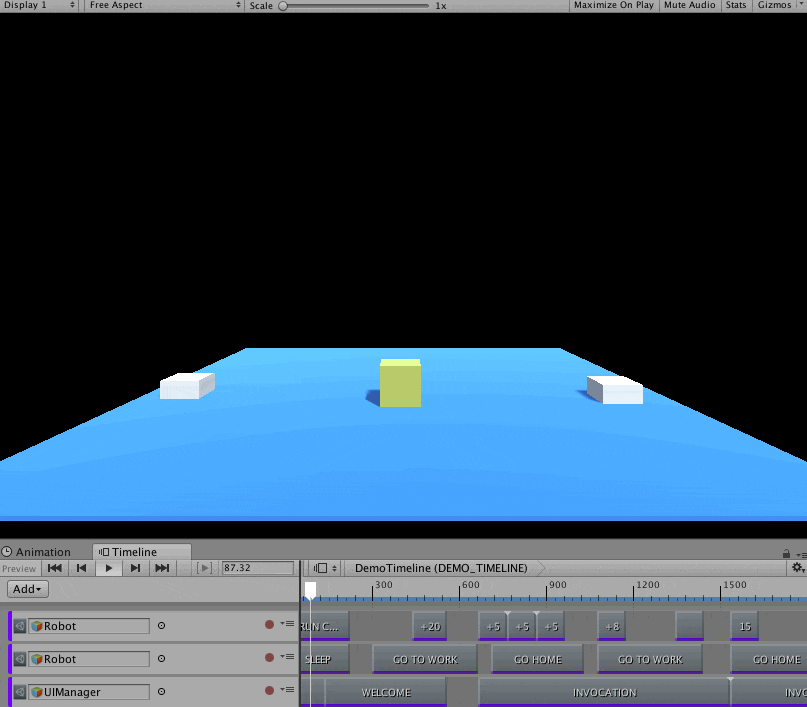Toggle the Preview mode button
This screenshot has width=807, height=707.
19,568
